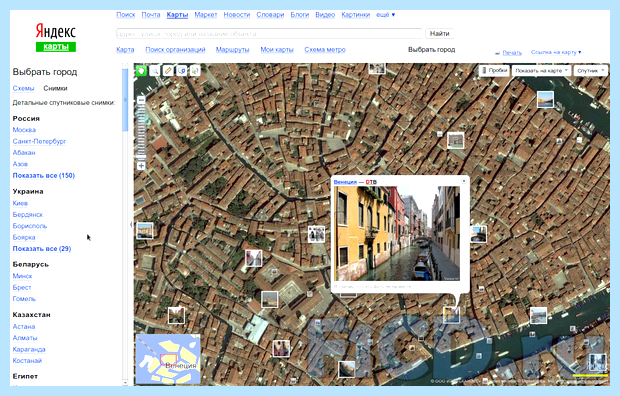Choose Москва in city list

pyautogui.click(x=24, y=130)
